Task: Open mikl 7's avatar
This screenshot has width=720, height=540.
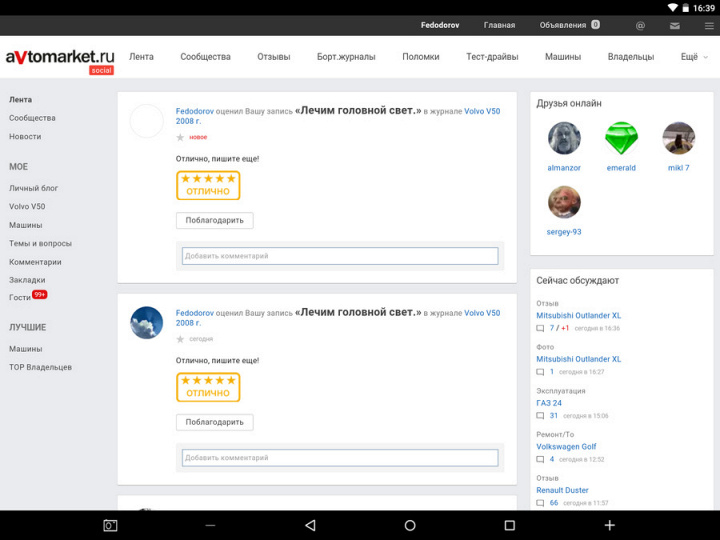Action: [x=679, y=138]
